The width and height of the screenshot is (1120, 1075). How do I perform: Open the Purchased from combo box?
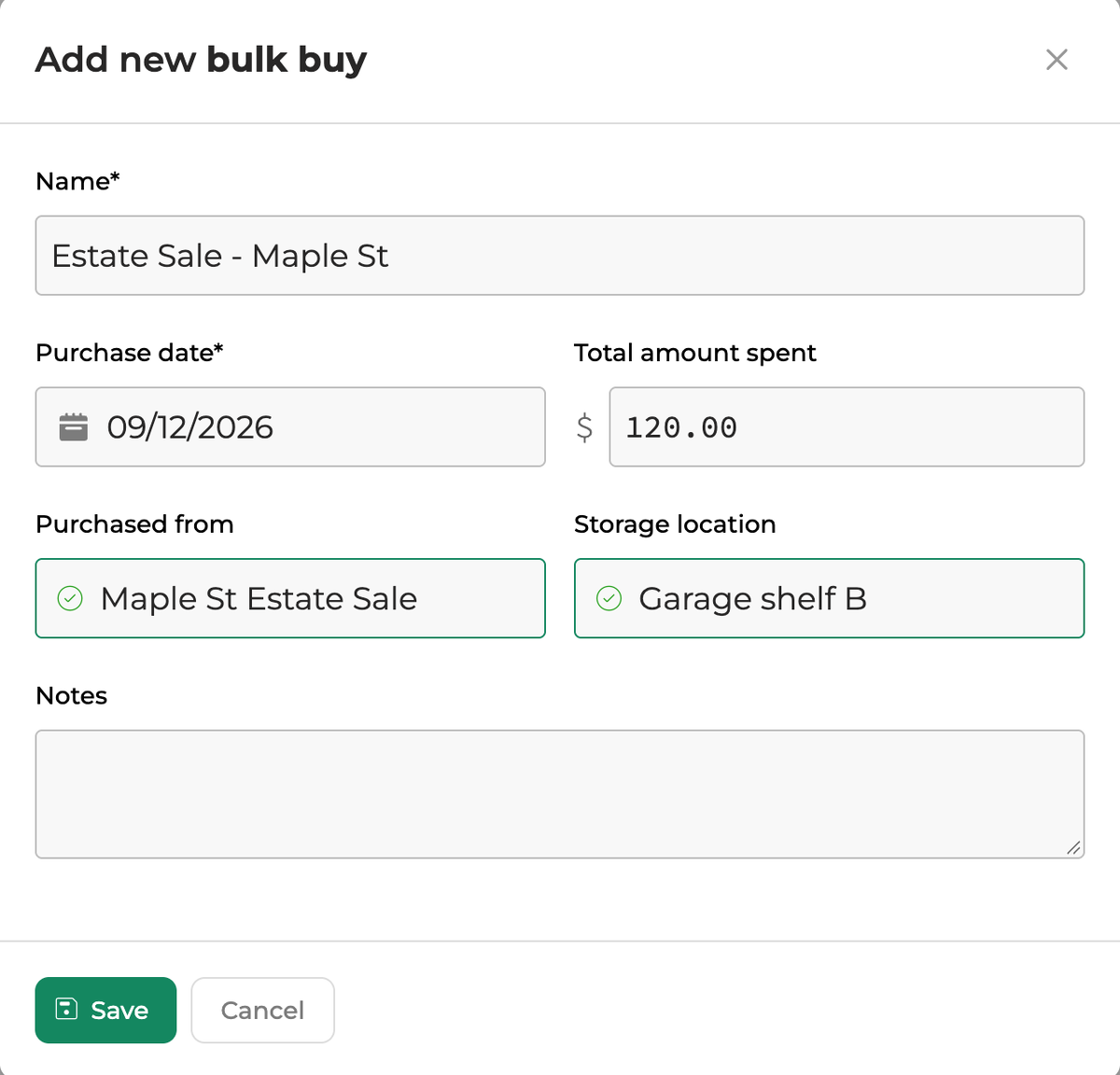pyautogui.click(x=290, y=598)
